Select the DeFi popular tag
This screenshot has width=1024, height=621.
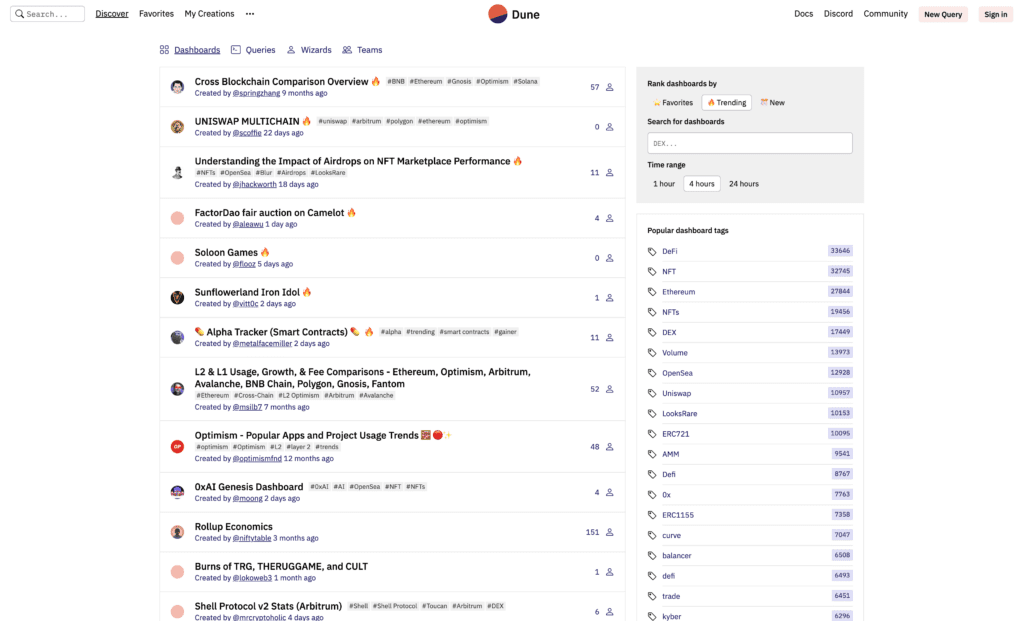(669, 251)
